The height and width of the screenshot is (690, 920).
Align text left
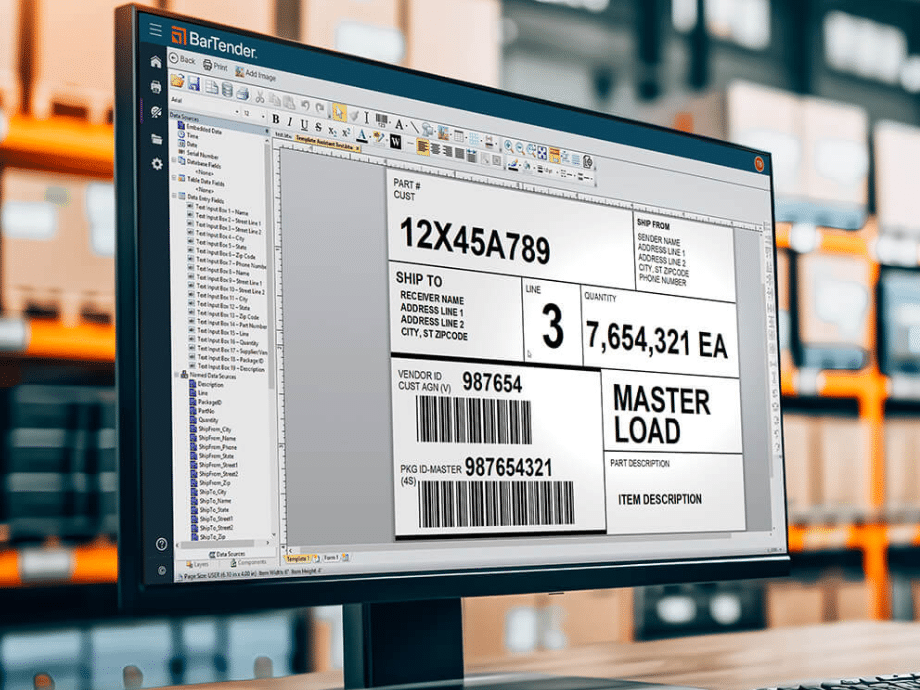tap(422, 147)
